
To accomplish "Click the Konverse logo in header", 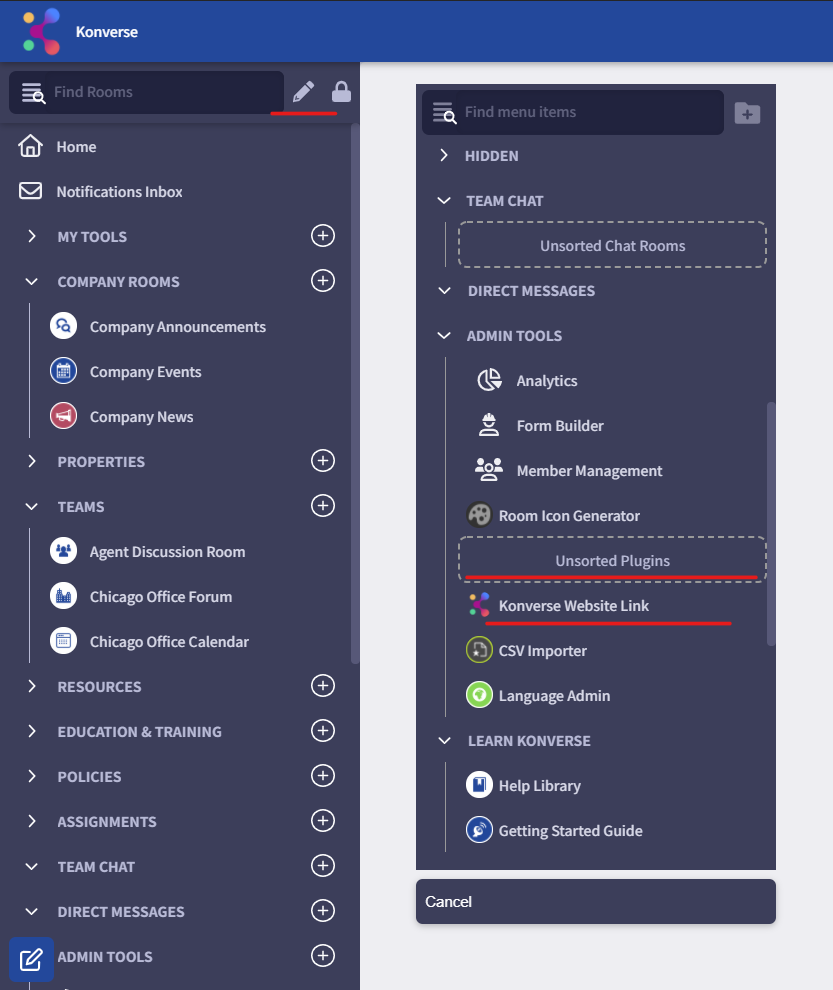I will tap(42, 32).
